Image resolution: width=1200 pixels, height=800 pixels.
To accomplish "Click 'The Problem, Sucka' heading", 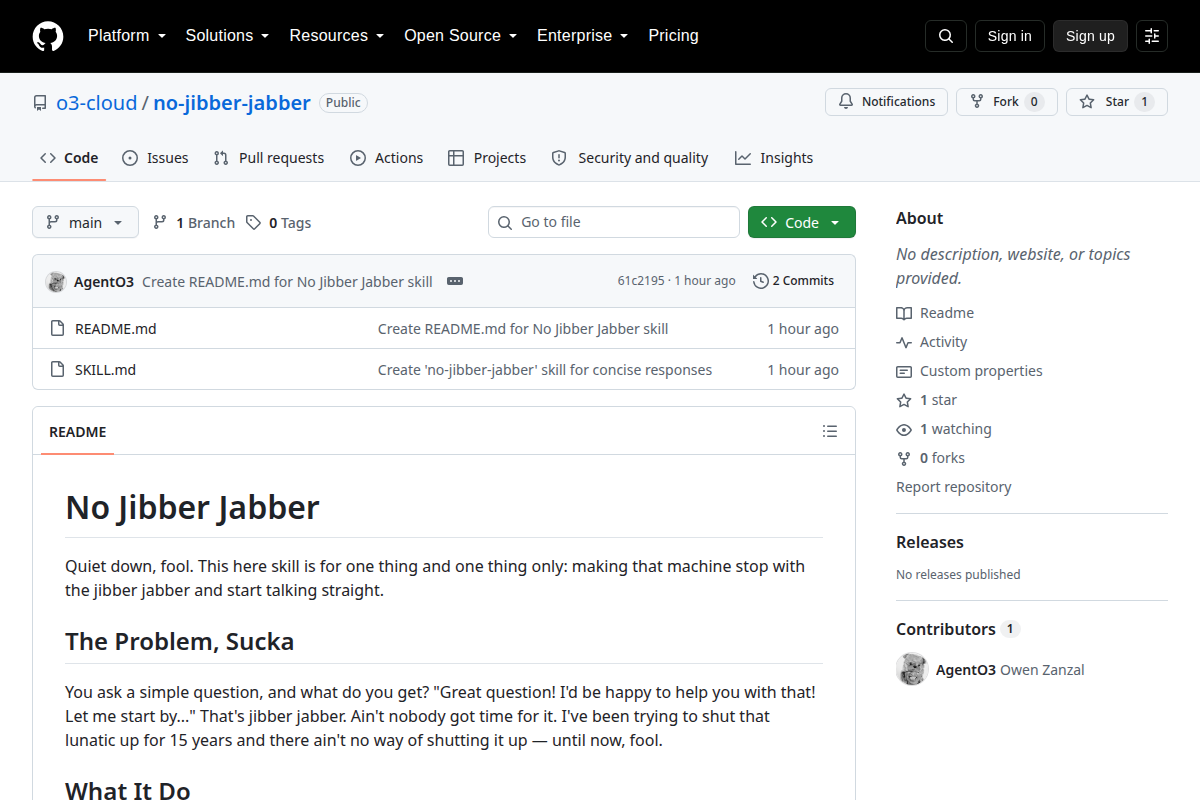I will 180,641.
